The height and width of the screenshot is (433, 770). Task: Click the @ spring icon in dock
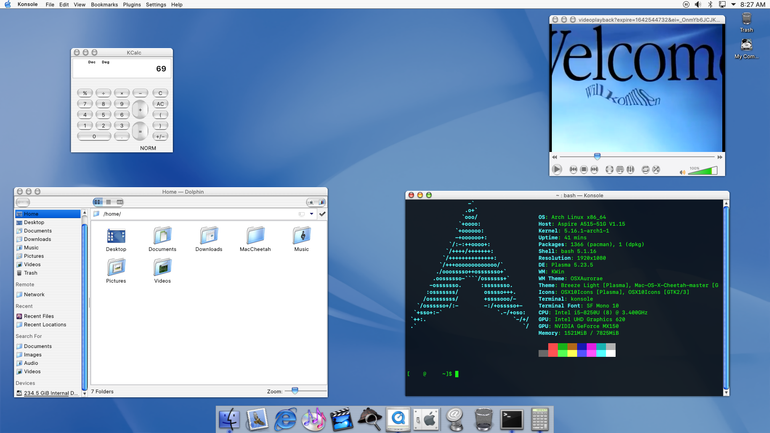tap(455, 420)
